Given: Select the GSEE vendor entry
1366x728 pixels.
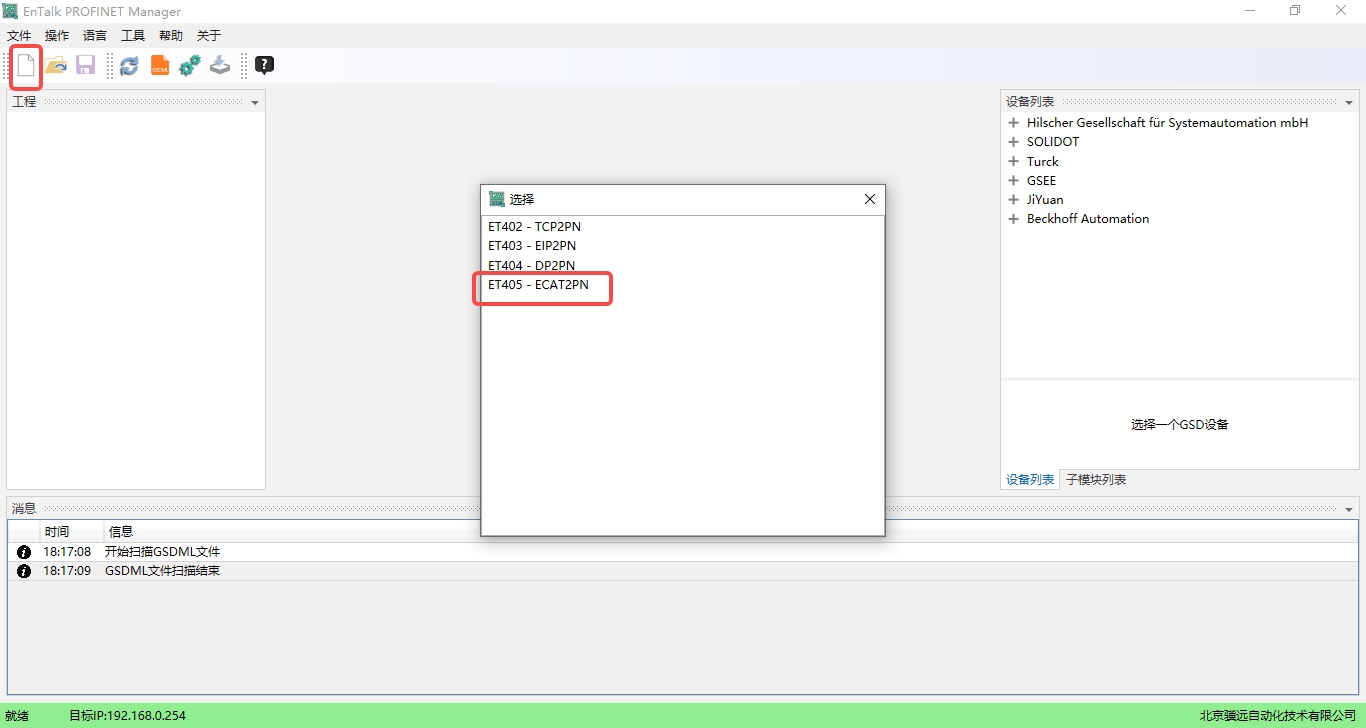Looking at the screenshot, I should (1041, 181).
